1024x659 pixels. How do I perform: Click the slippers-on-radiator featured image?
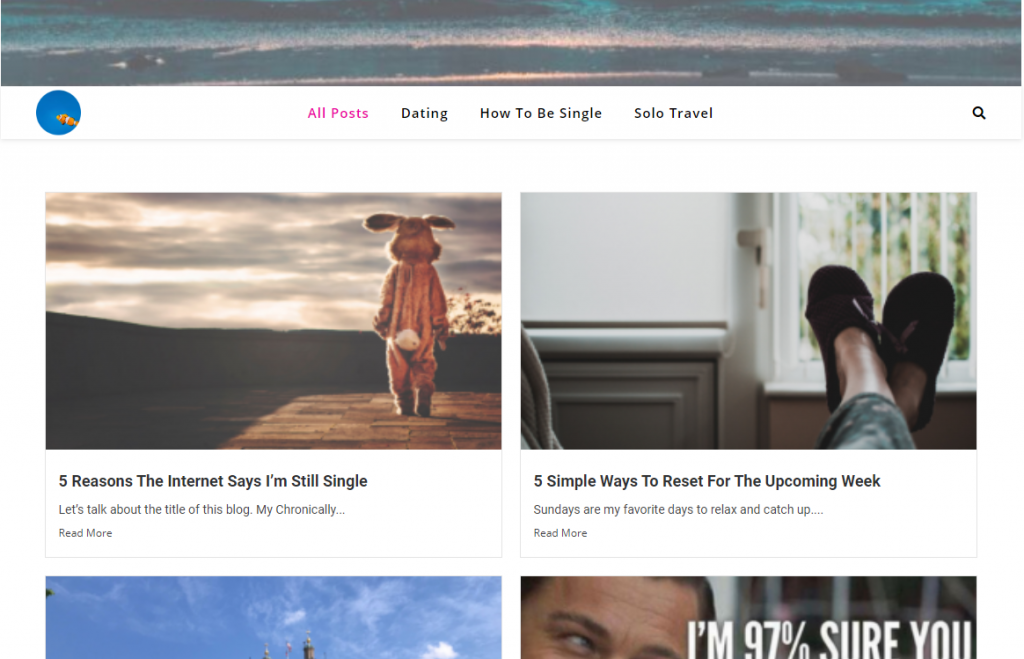click(x=748, y=320)
